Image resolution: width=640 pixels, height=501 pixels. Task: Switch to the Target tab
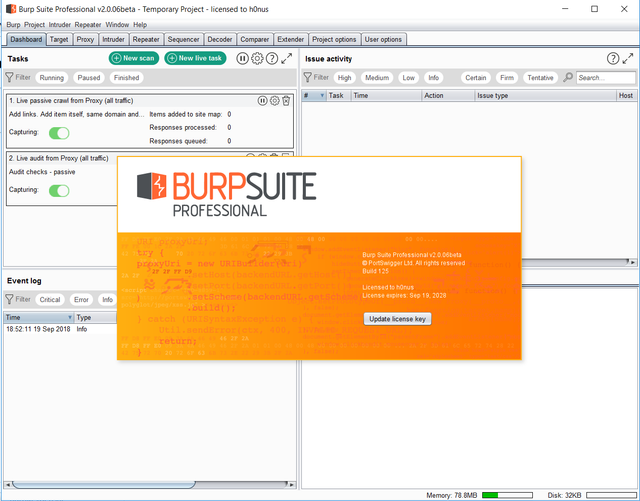coord(59,39)
